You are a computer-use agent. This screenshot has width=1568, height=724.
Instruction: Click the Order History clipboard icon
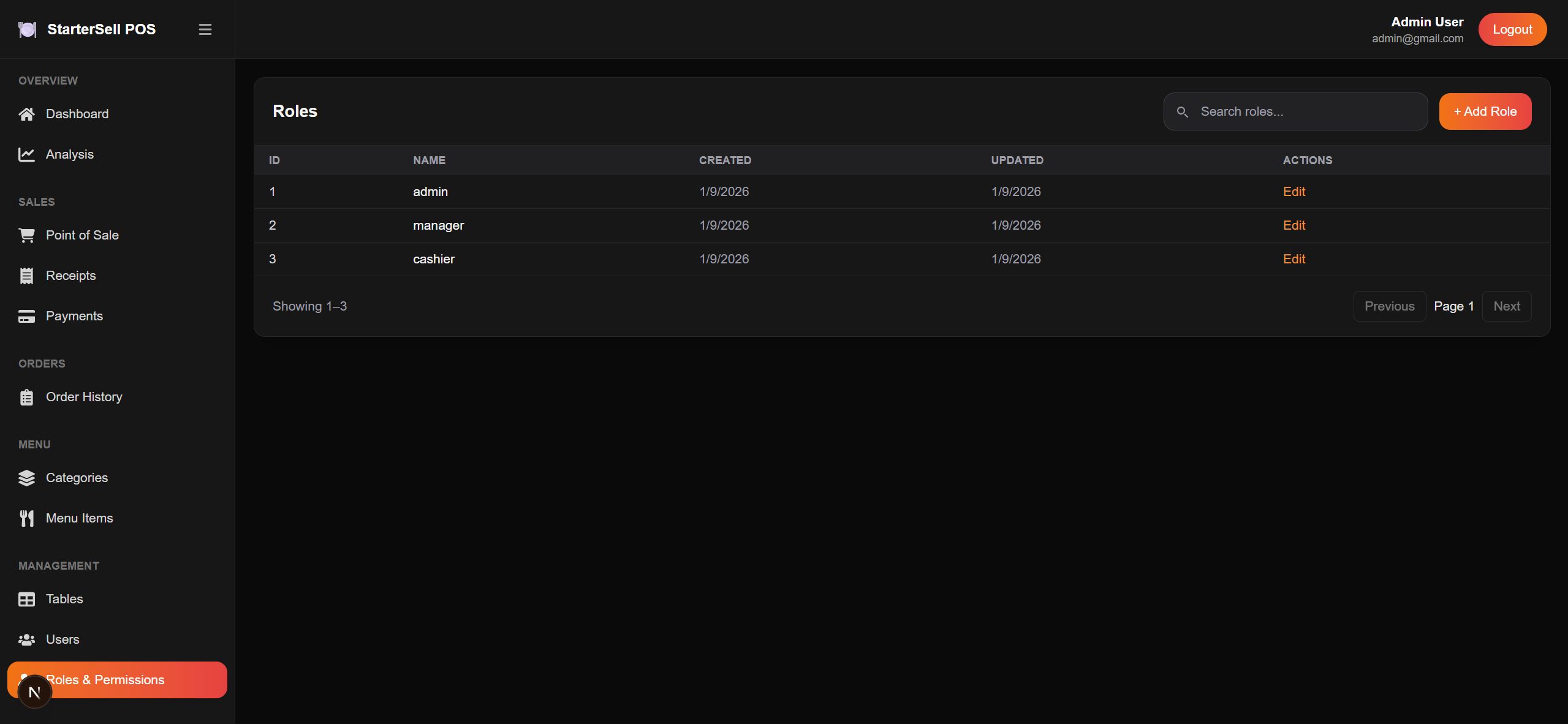point(26,397)
